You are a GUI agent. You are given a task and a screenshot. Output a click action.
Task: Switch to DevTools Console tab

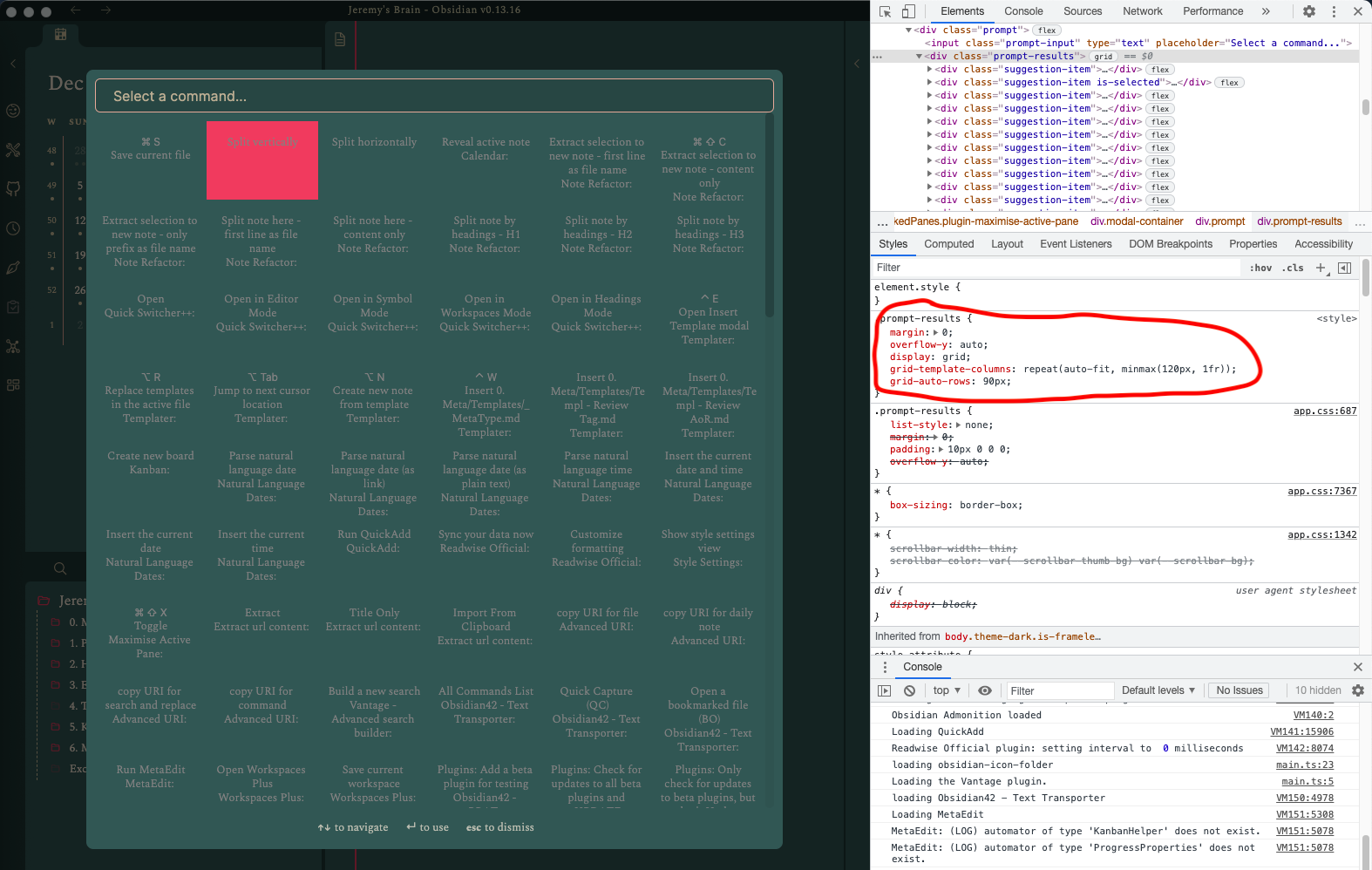pyautogui.click(x=1023, y=11)
